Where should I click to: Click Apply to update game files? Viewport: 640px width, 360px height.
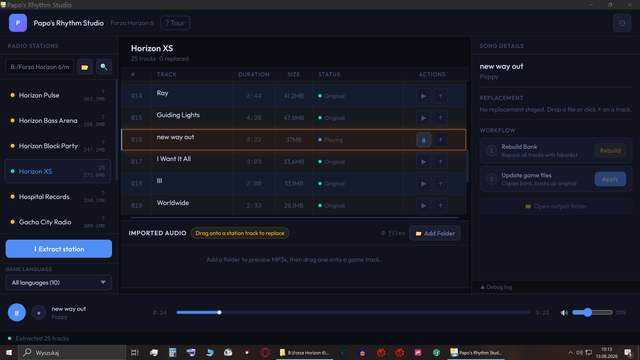pyautogui.click(x=610, y=179)
